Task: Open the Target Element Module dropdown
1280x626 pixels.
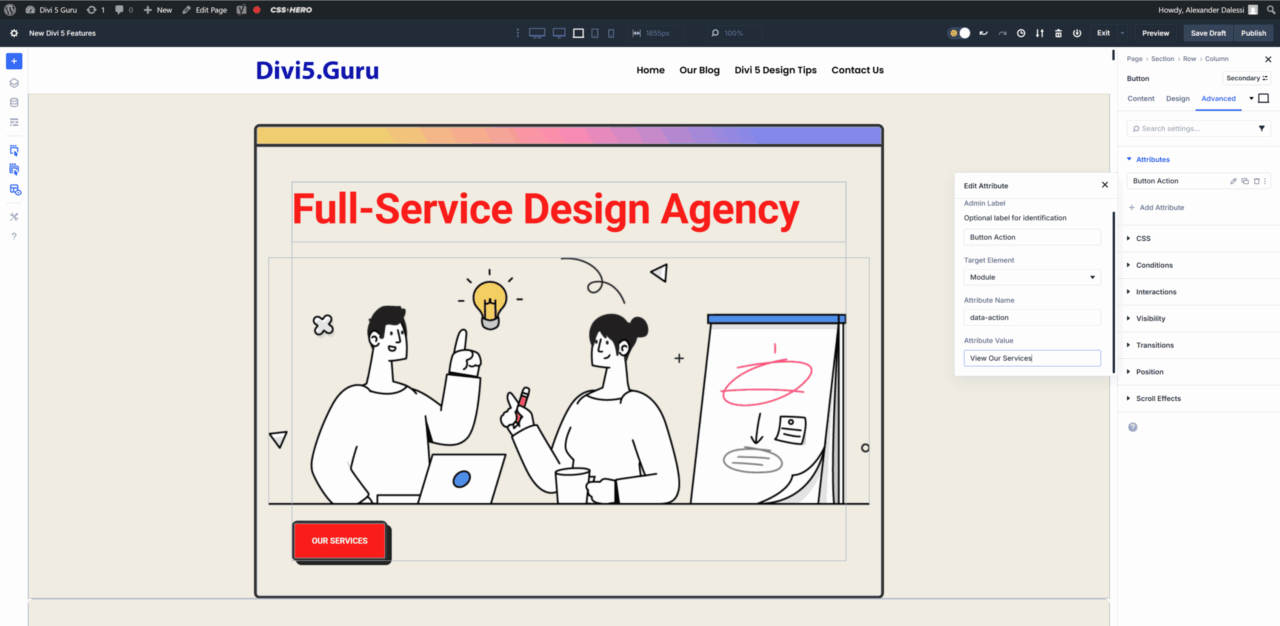Action: pyautogui.click(x=1032, y=277)
